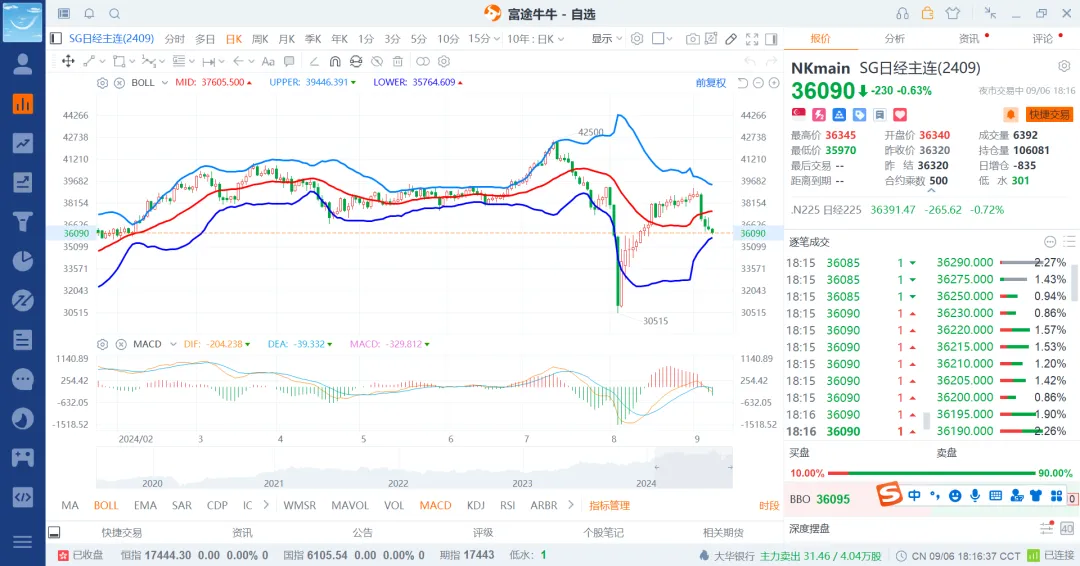
Task: Show more sub indicators arrow after ARBR
Action: (x=570, y=505)
